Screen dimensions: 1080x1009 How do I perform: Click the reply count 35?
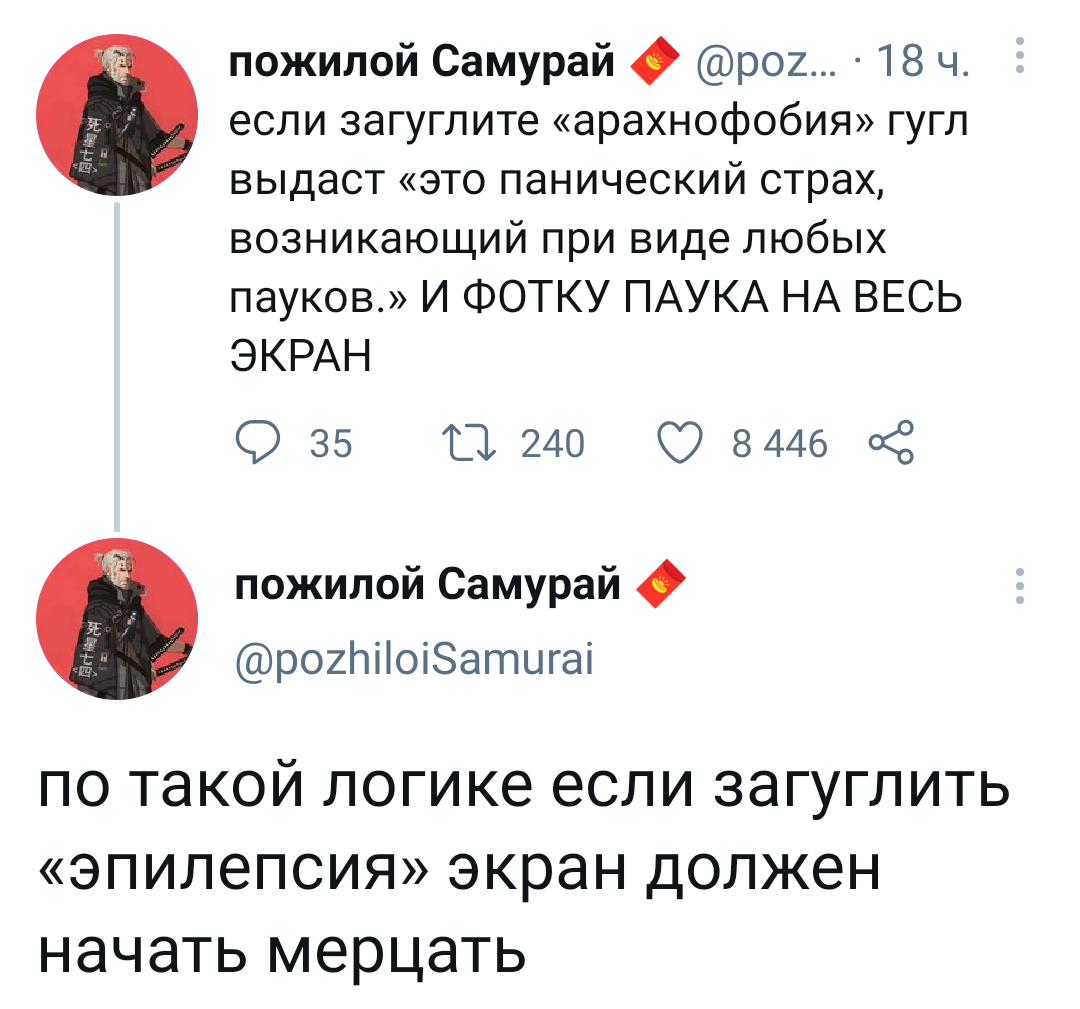click(x=331, y=443)
